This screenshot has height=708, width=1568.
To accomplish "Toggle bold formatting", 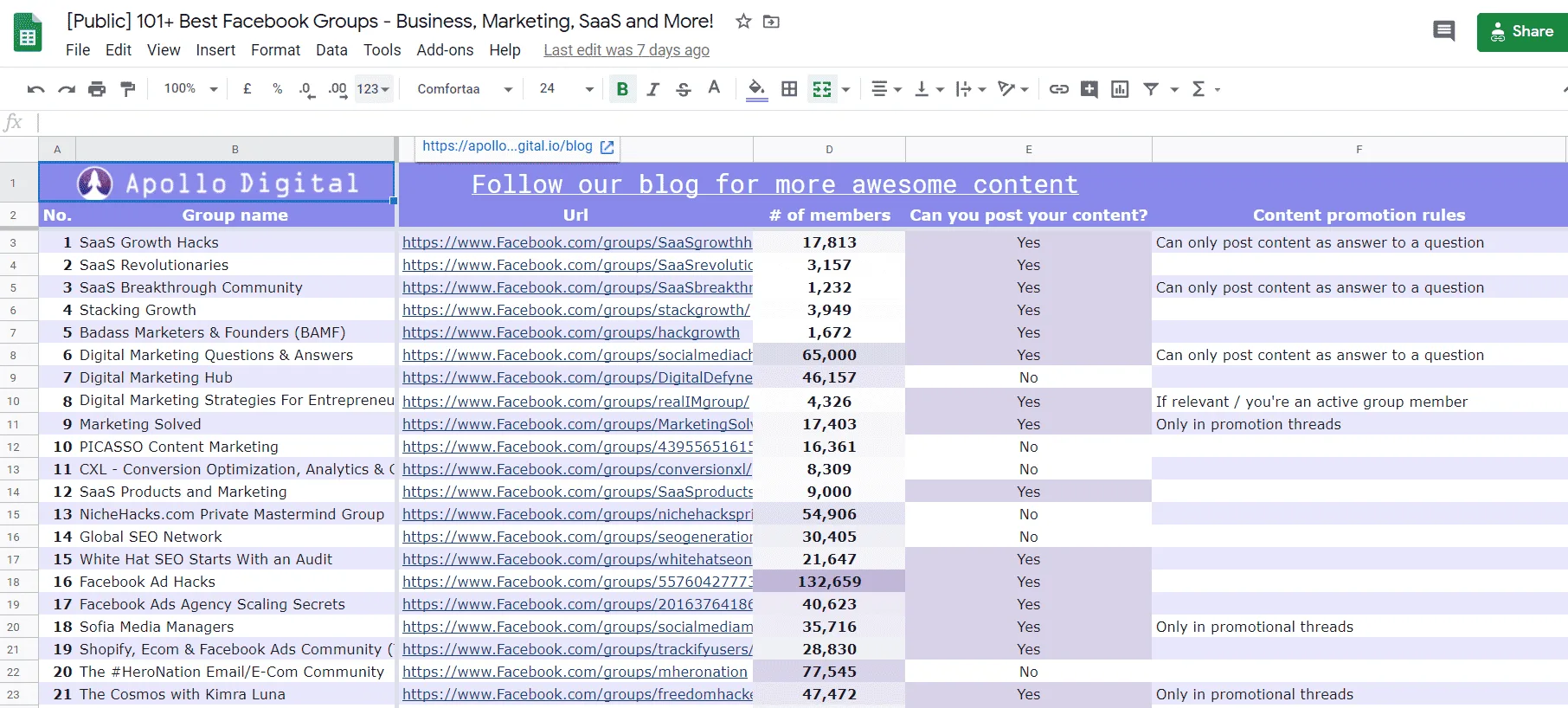I will coord(622,89).
